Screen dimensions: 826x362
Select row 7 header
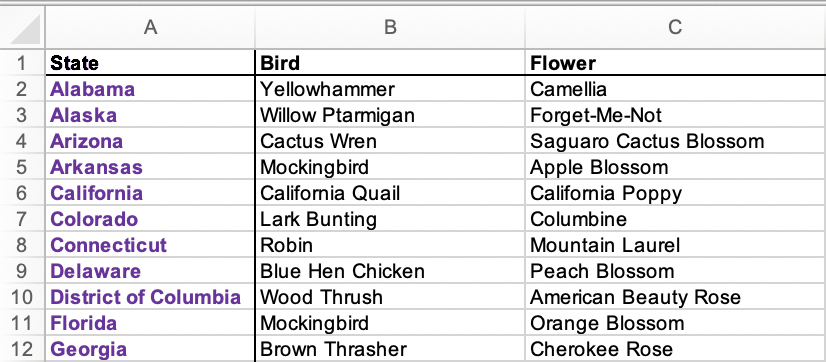click(22, 219)
